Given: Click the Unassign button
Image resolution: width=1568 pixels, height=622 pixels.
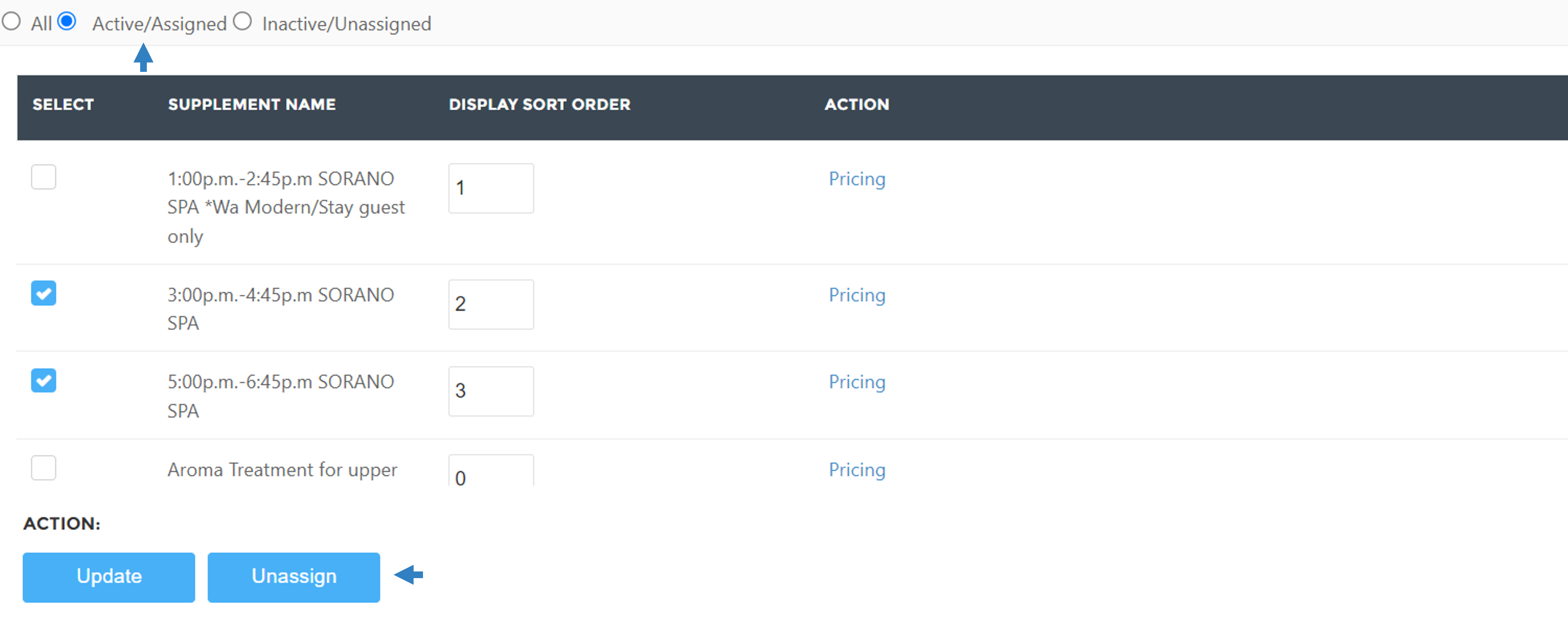Looking at the screenshot, I should (x=294, y=577).
